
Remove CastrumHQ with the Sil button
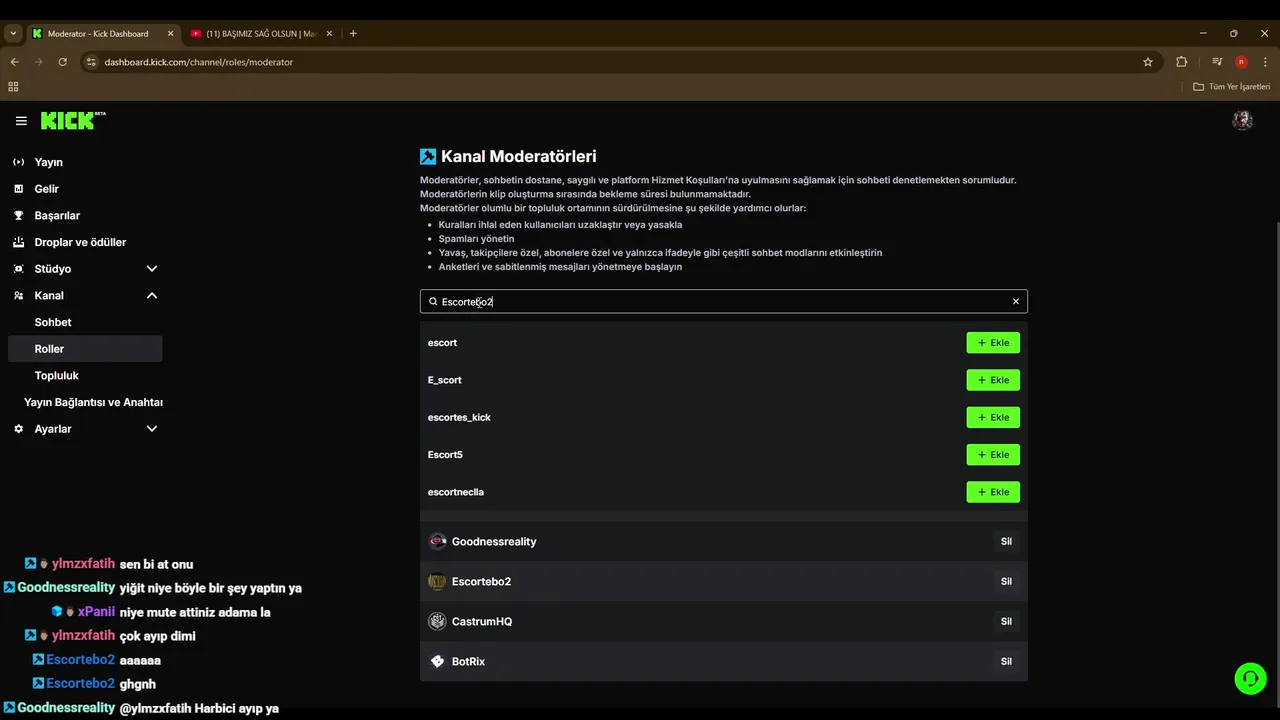coord(1006,621)
